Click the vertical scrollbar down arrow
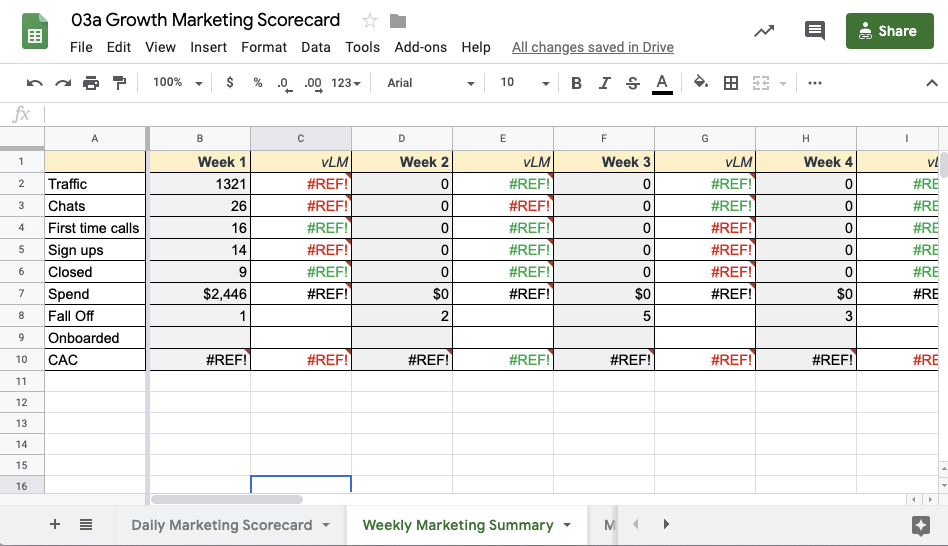Image resolution: width=948 pixels, height=546 pixels. (x=943, y=484)
